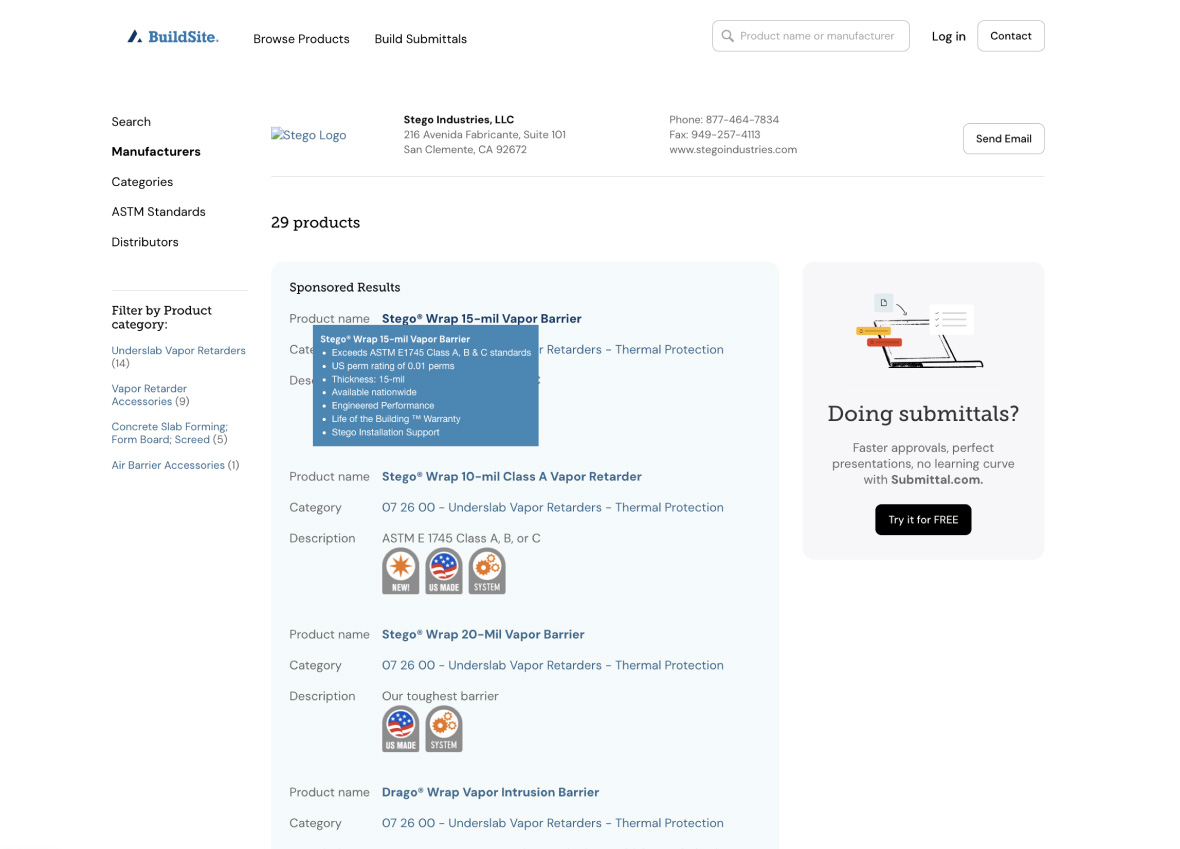
Task: Open Categories in sidebar
Action: (142, 181)
